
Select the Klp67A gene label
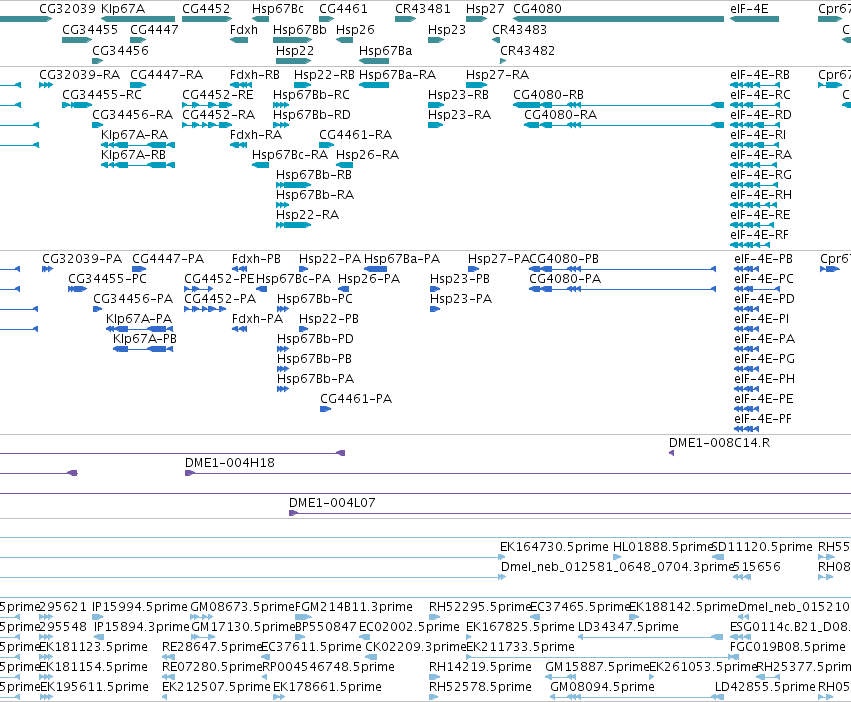coord(123,9)
